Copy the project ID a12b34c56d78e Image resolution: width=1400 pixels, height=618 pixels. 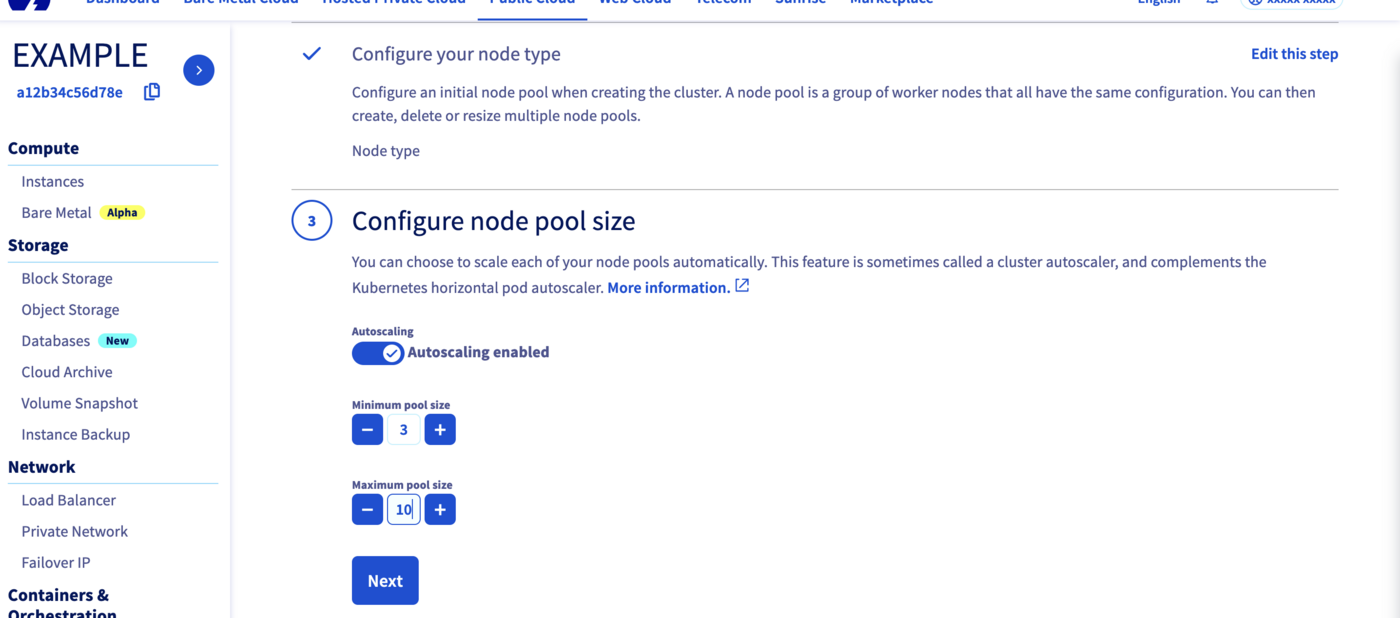(x=152, y=91)
